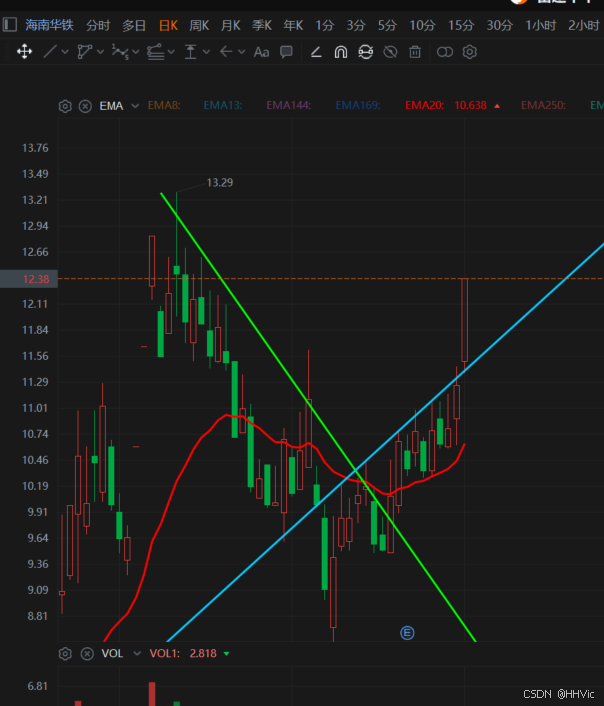Viewport: 604px width, 706px height.
Task: Click the 13.29 high price label
Action: tap(219, 183)
